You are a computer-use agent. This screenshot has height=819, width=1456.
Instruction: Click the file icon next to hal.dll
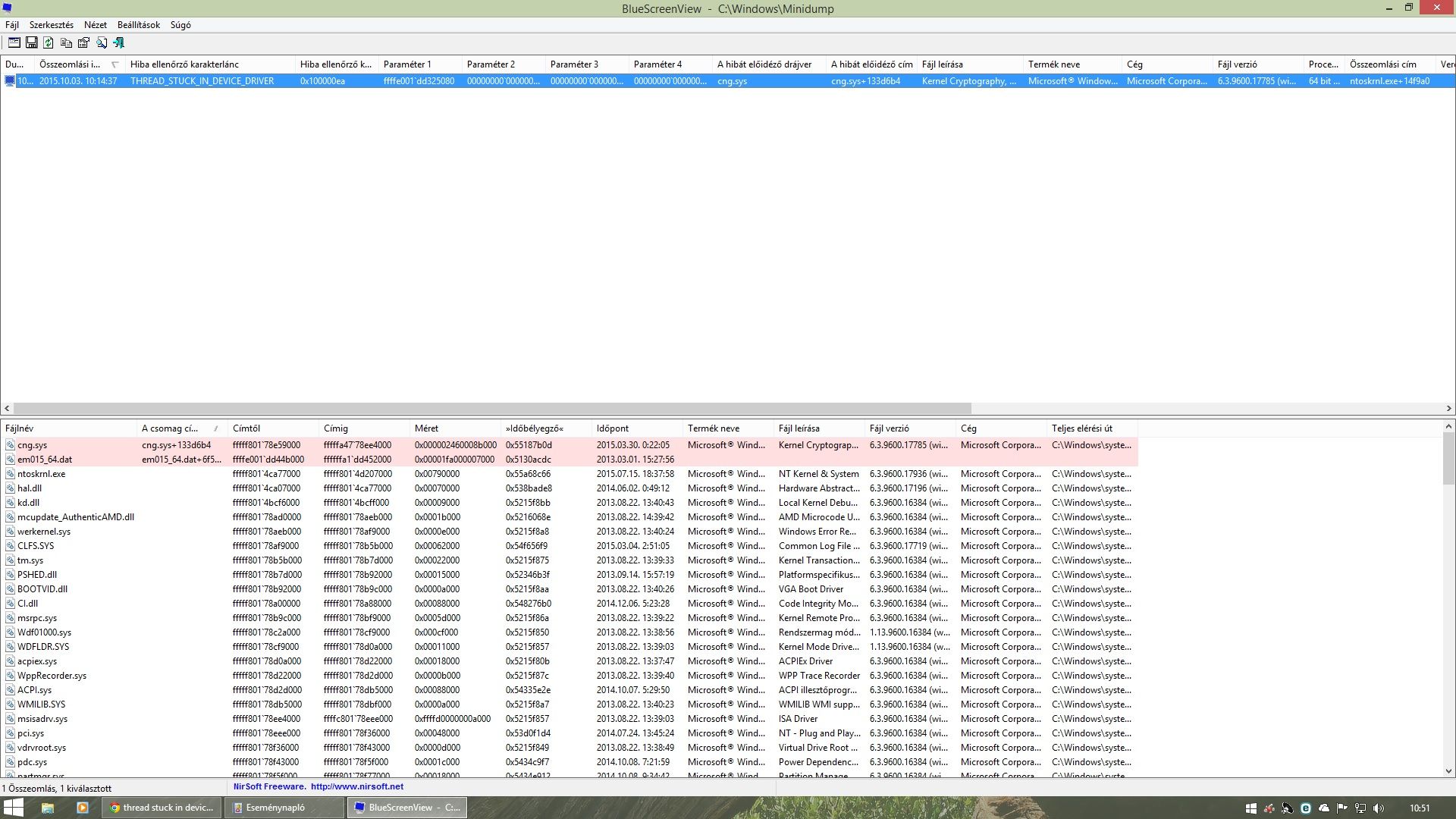pos(11,488)
